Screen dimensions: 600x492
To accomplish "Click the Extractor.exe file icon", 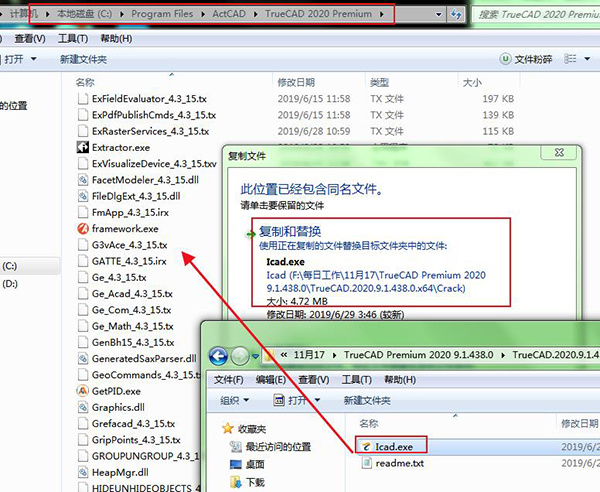I will [83, 147].
